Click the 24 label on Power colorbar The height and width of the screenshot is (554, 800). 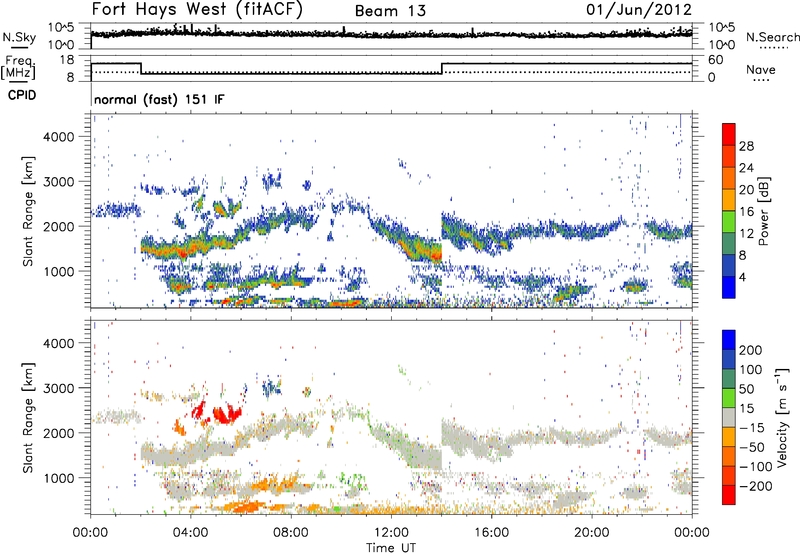click(746, 168)
